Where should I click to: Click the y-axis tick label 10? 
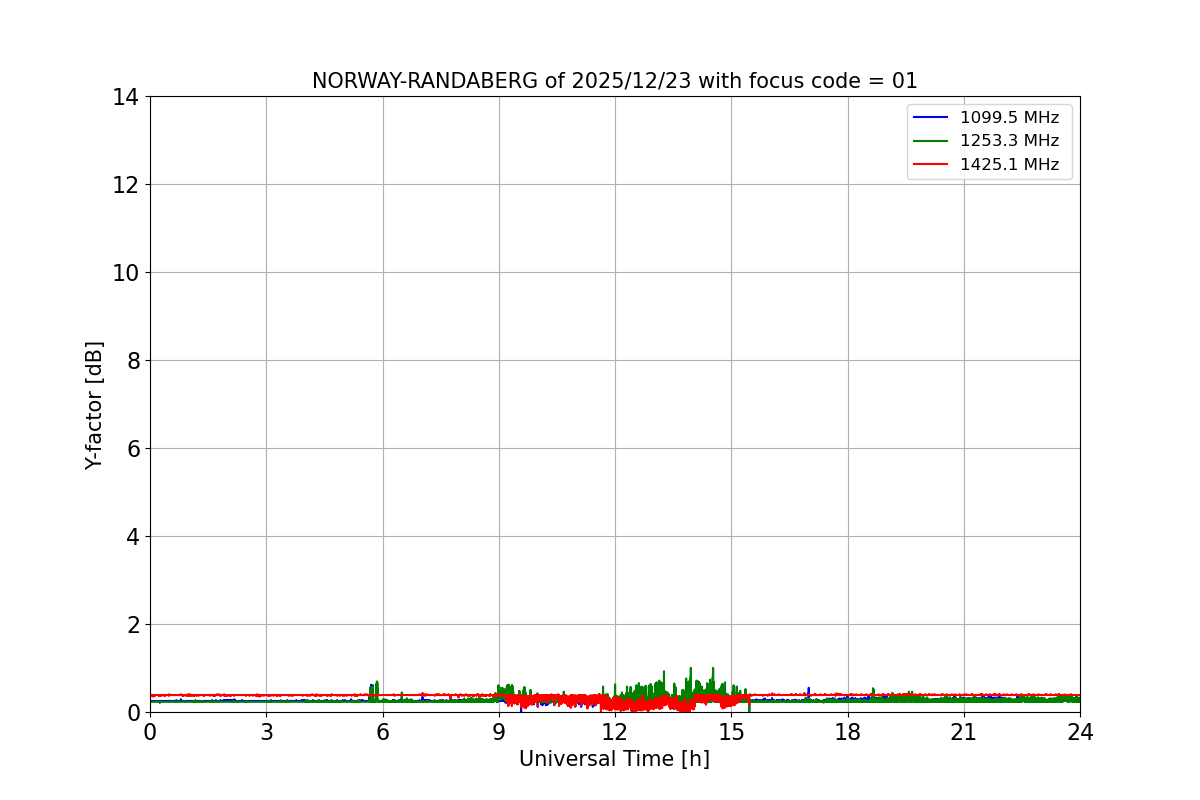pyautogui.click(x=126, y=273)
